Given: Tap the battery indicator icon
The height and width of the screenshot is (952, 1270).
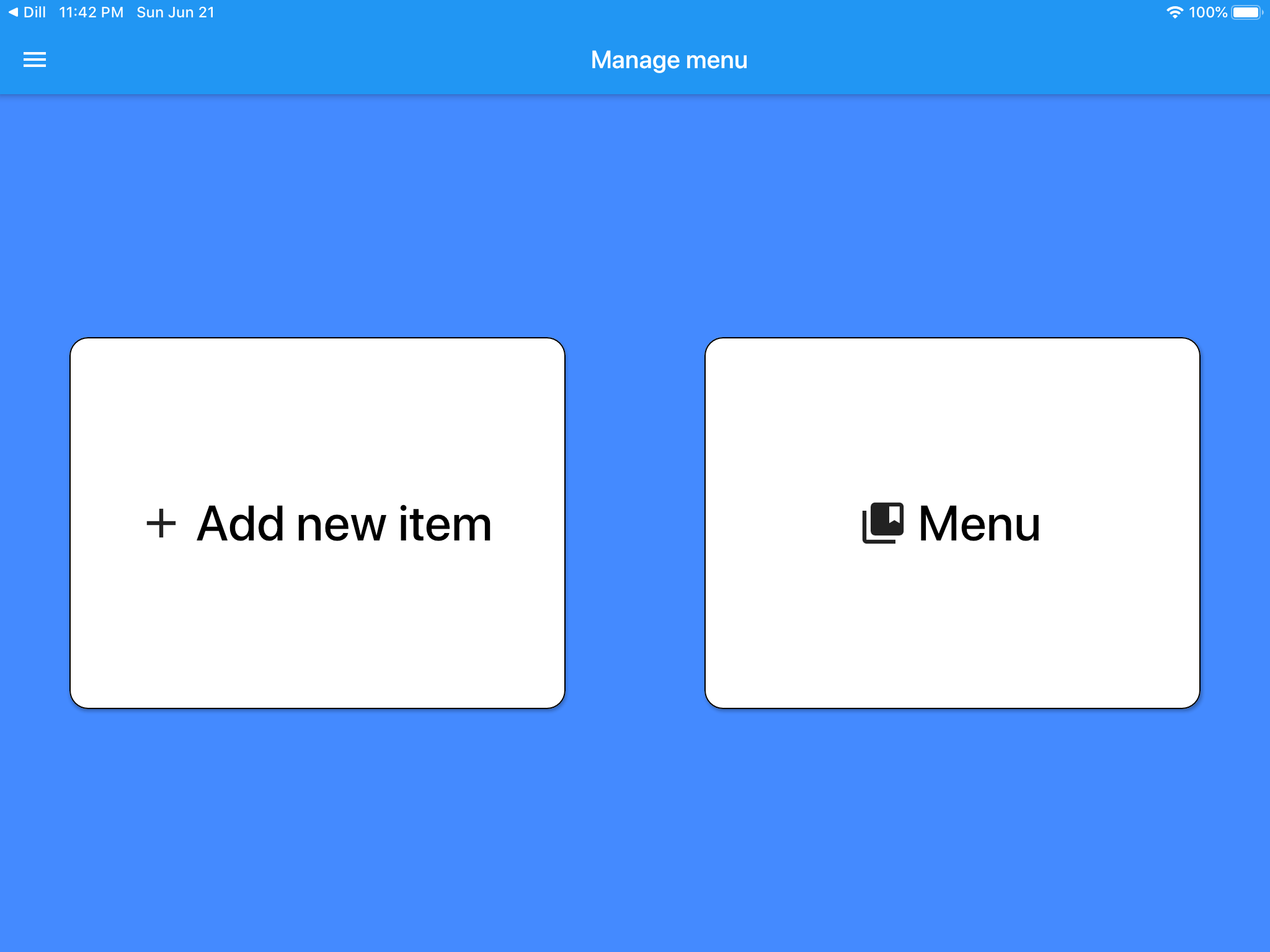Looking at the screenshot, I should click(x=1246, y=12).
